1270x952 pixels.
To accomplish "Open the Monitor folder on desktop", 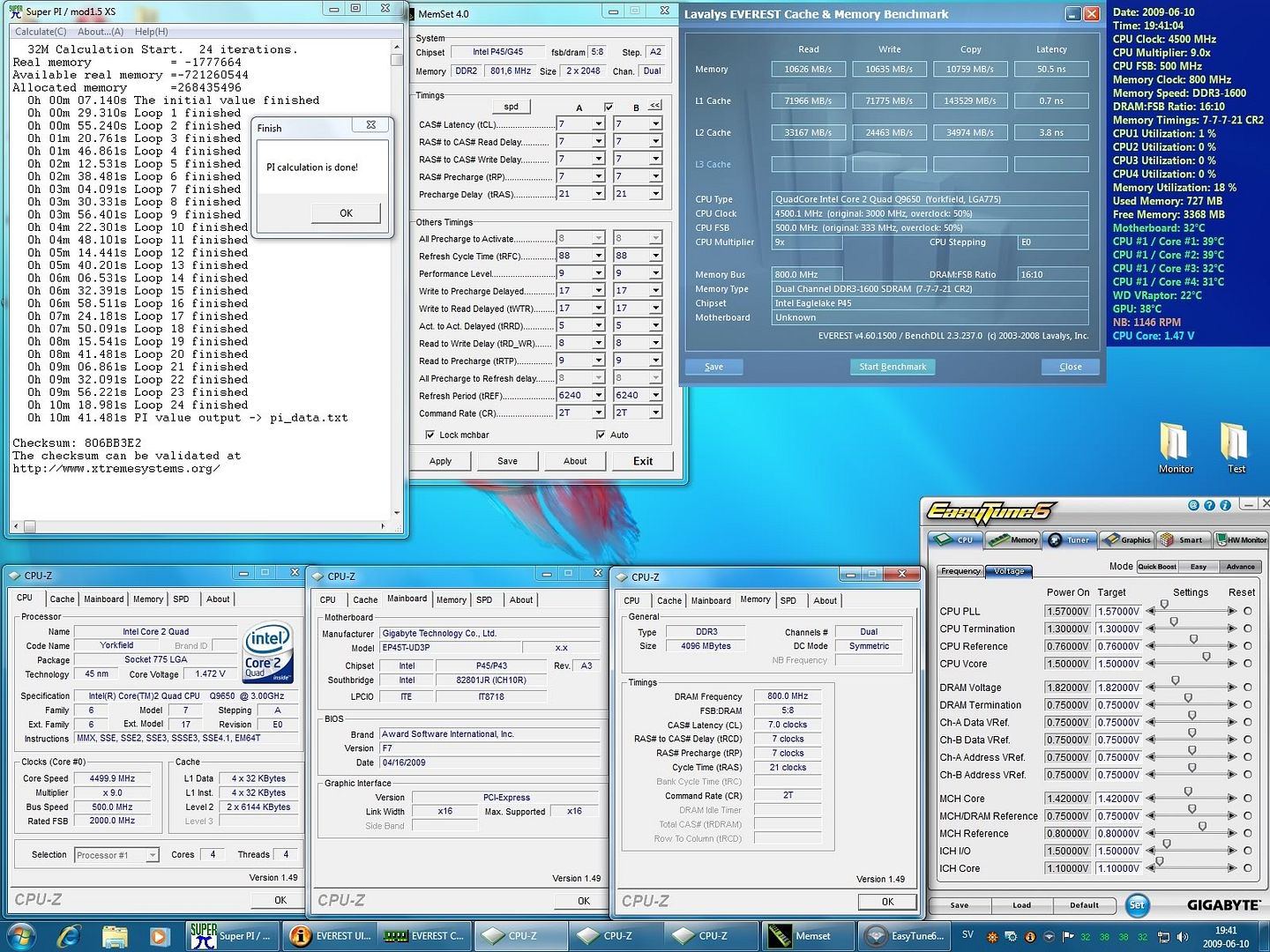I will pyautogui.click(x=1175, y=448).
